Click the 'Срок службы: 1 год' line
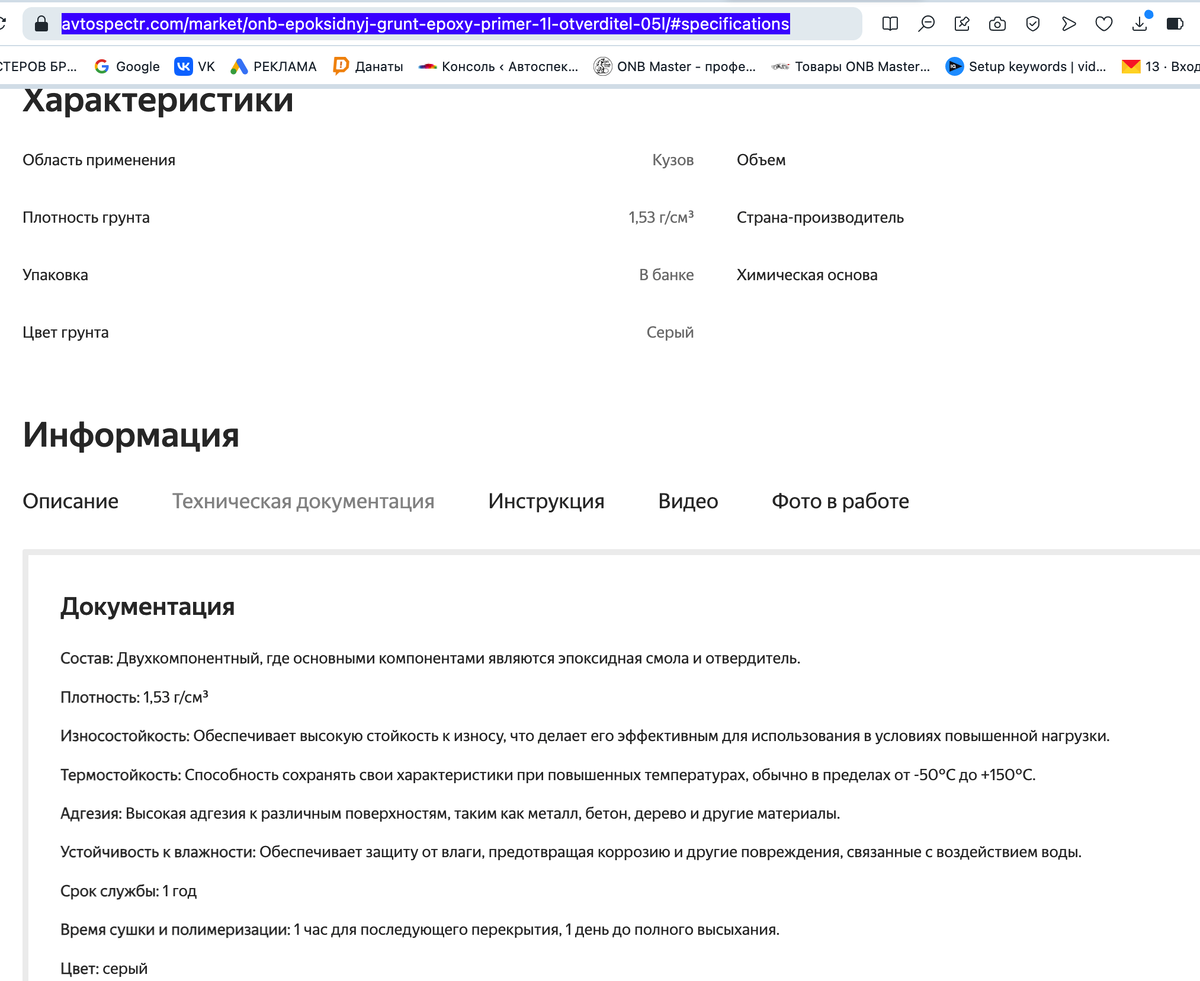Image resolution: width=1200 pixels, height=981 pixels. (129, 891)
